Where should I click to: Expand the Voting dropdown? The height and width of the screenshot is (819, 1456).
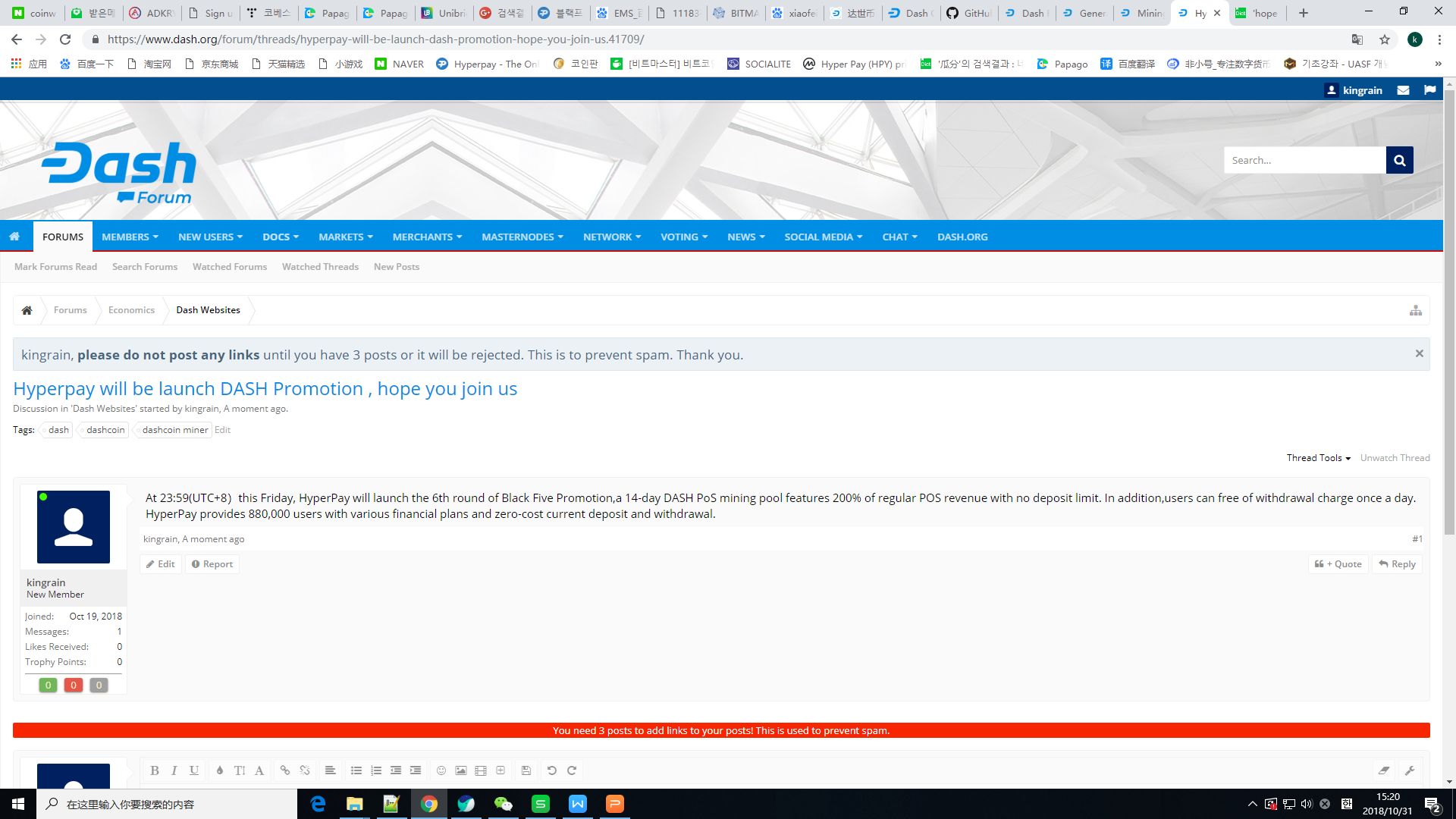tap(684, 237)
